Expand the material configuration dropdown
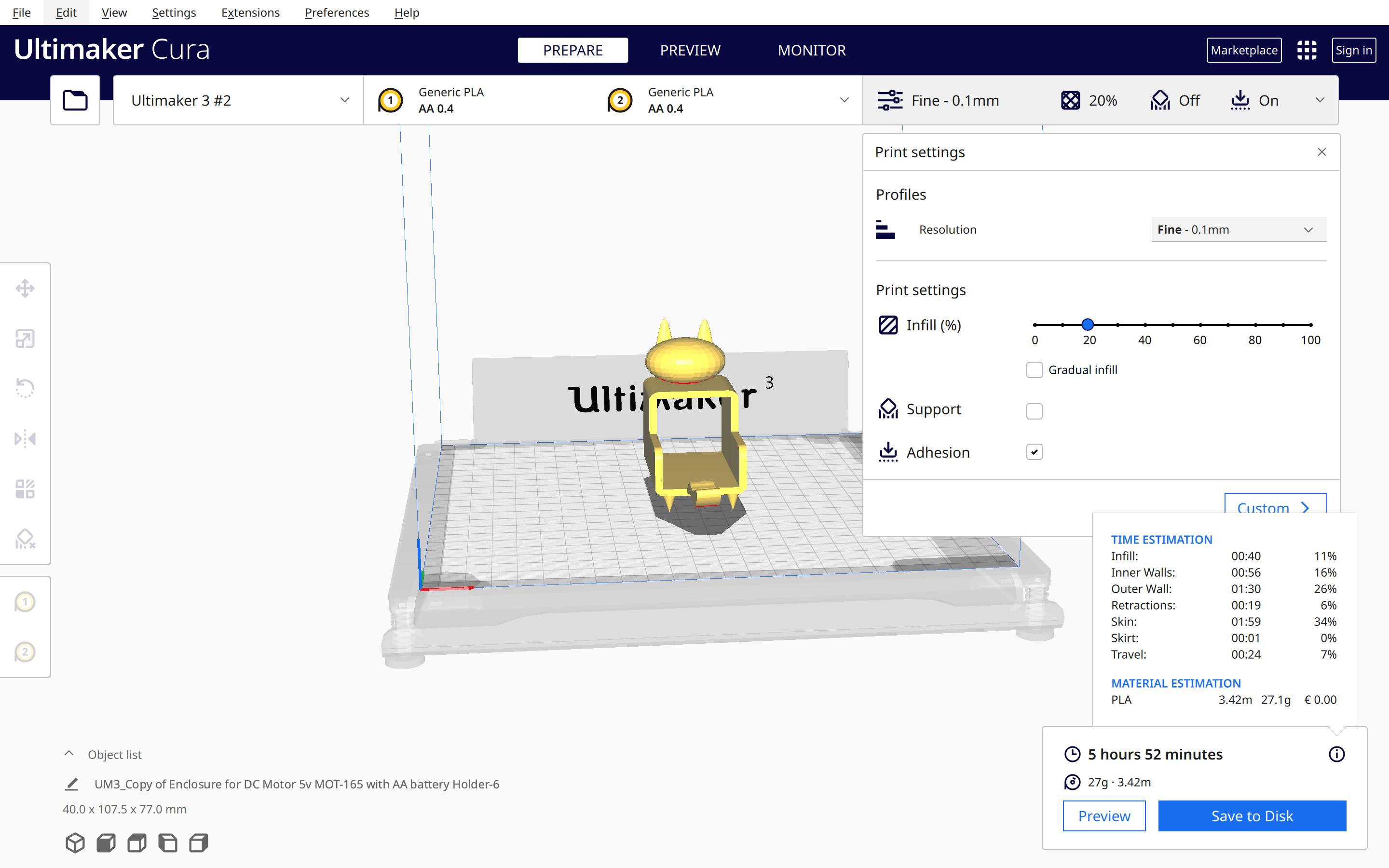The image size is (1389, 868). 844,100
